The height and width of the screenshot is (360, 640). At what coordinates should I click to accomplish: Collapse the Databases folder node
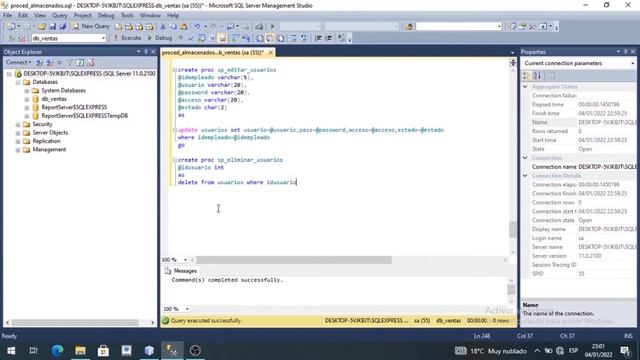point(18,82)
